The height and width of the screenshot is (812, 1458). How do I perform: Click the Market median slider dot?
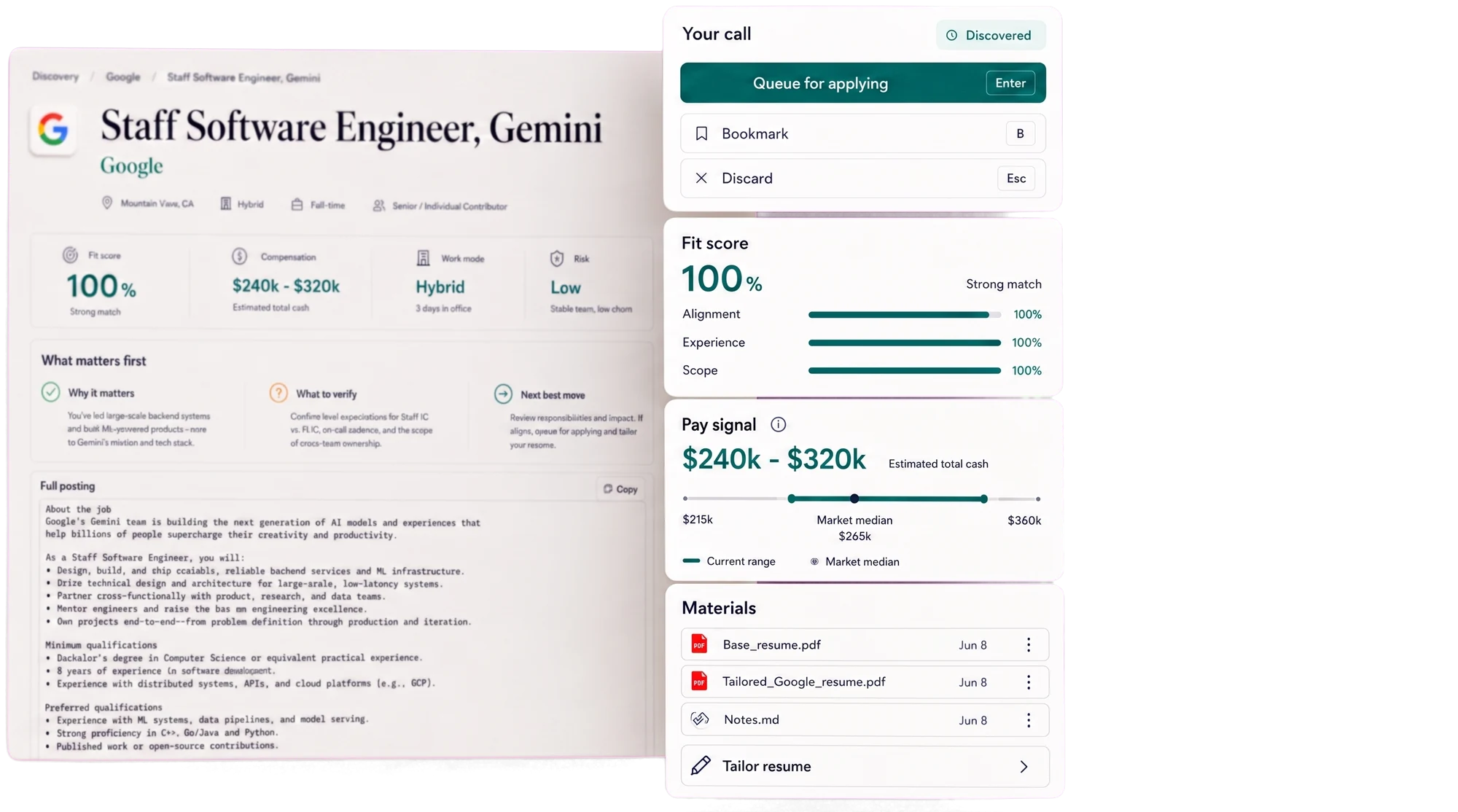(854, 499)
